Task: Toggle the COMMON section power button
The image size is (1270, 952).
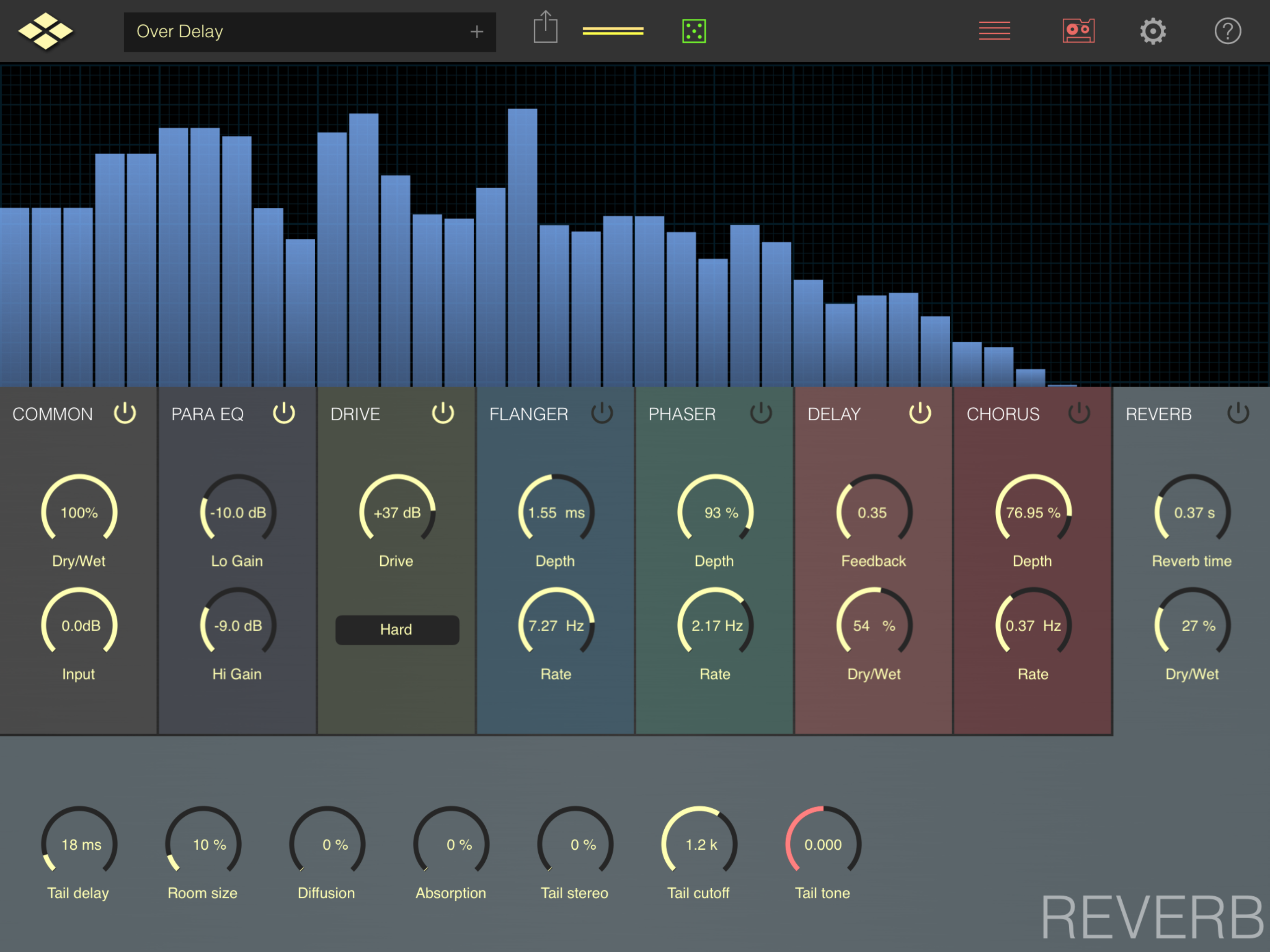Action: 125,413
